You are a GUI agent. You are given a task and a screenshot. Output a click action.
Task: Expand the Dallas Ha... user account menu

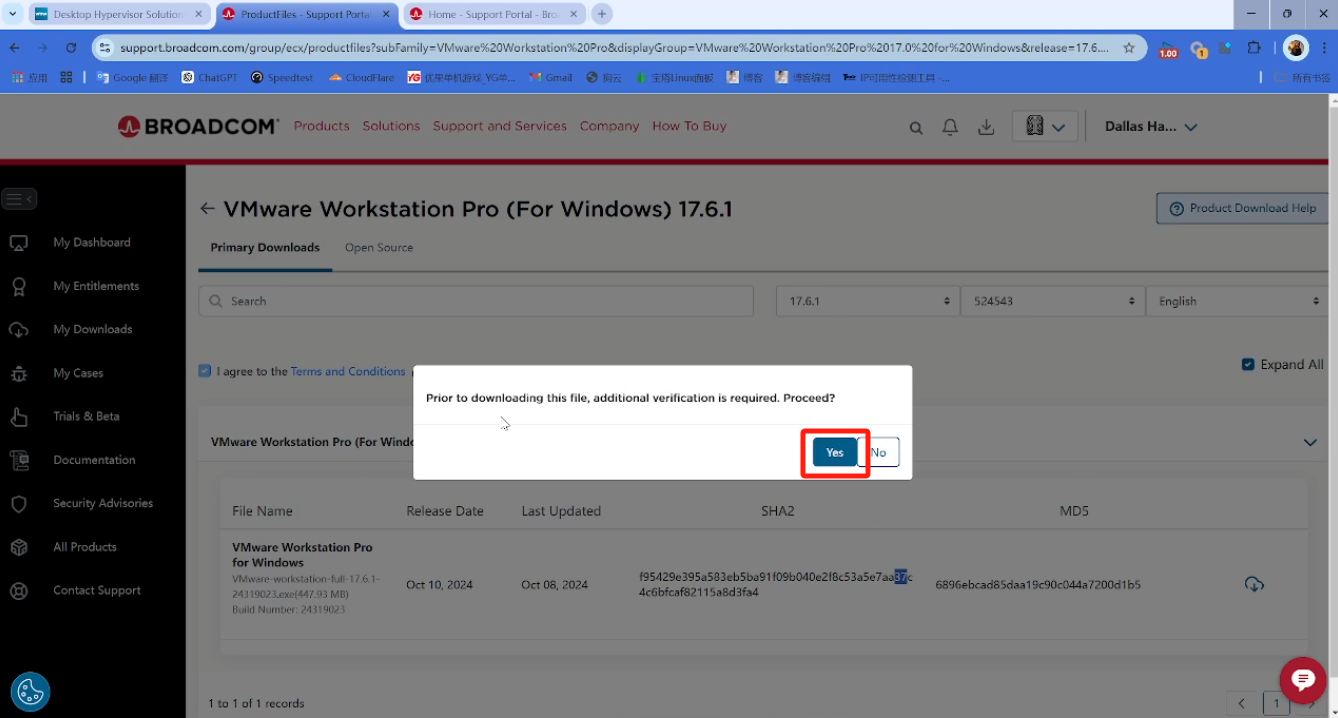1151,126
